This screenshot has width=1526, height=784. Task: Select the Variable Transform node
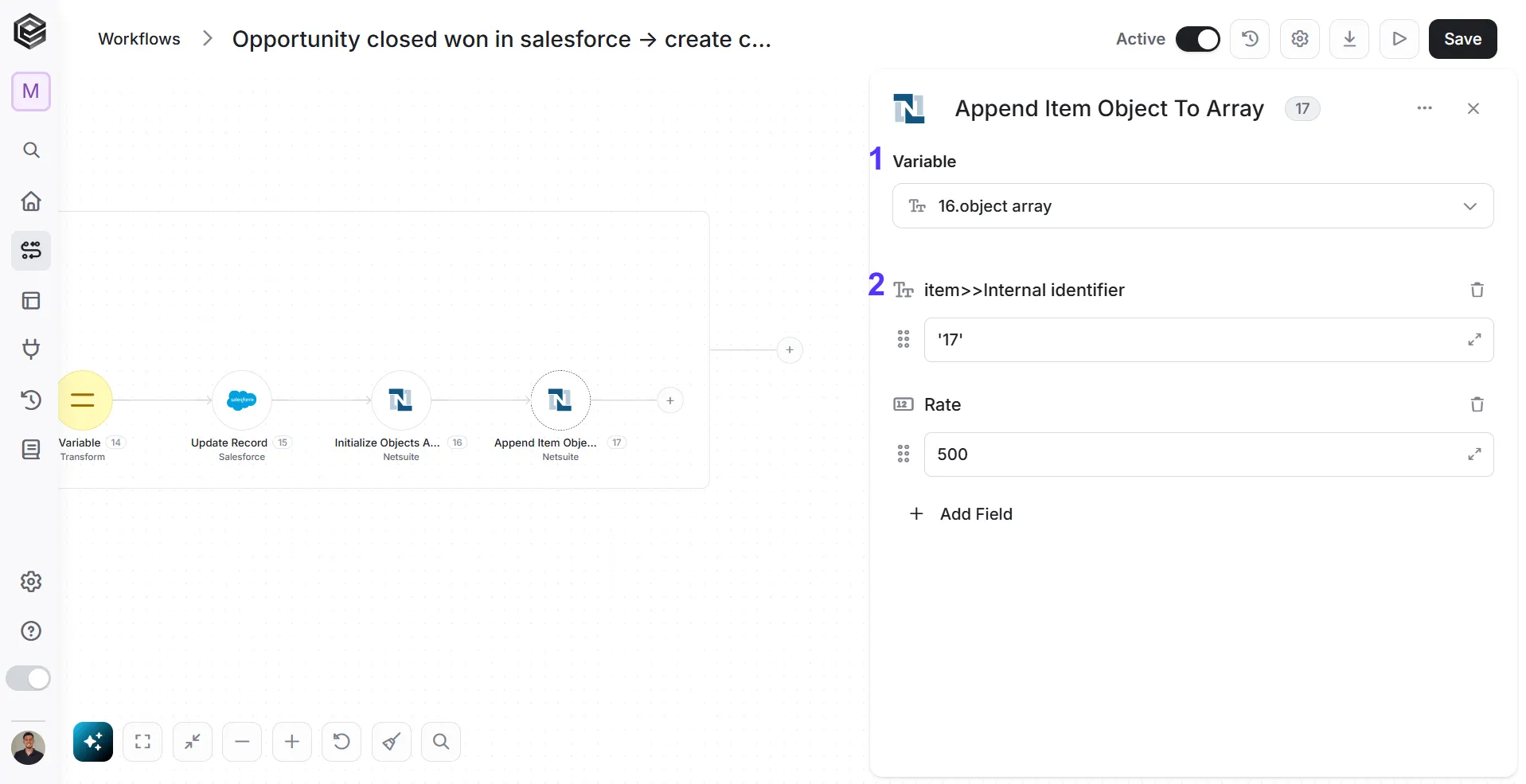click(x=84, y=400)
